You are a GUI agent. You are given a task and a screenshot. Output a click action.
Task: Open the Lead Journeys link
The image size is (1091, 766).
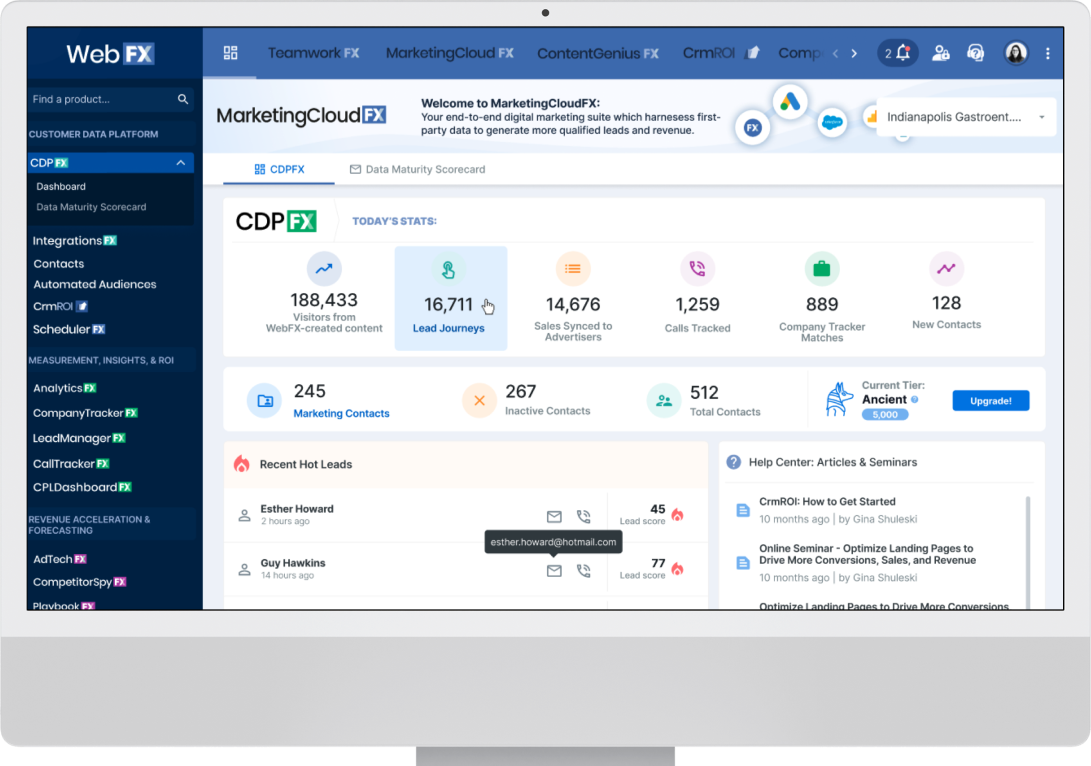(449, 328)
